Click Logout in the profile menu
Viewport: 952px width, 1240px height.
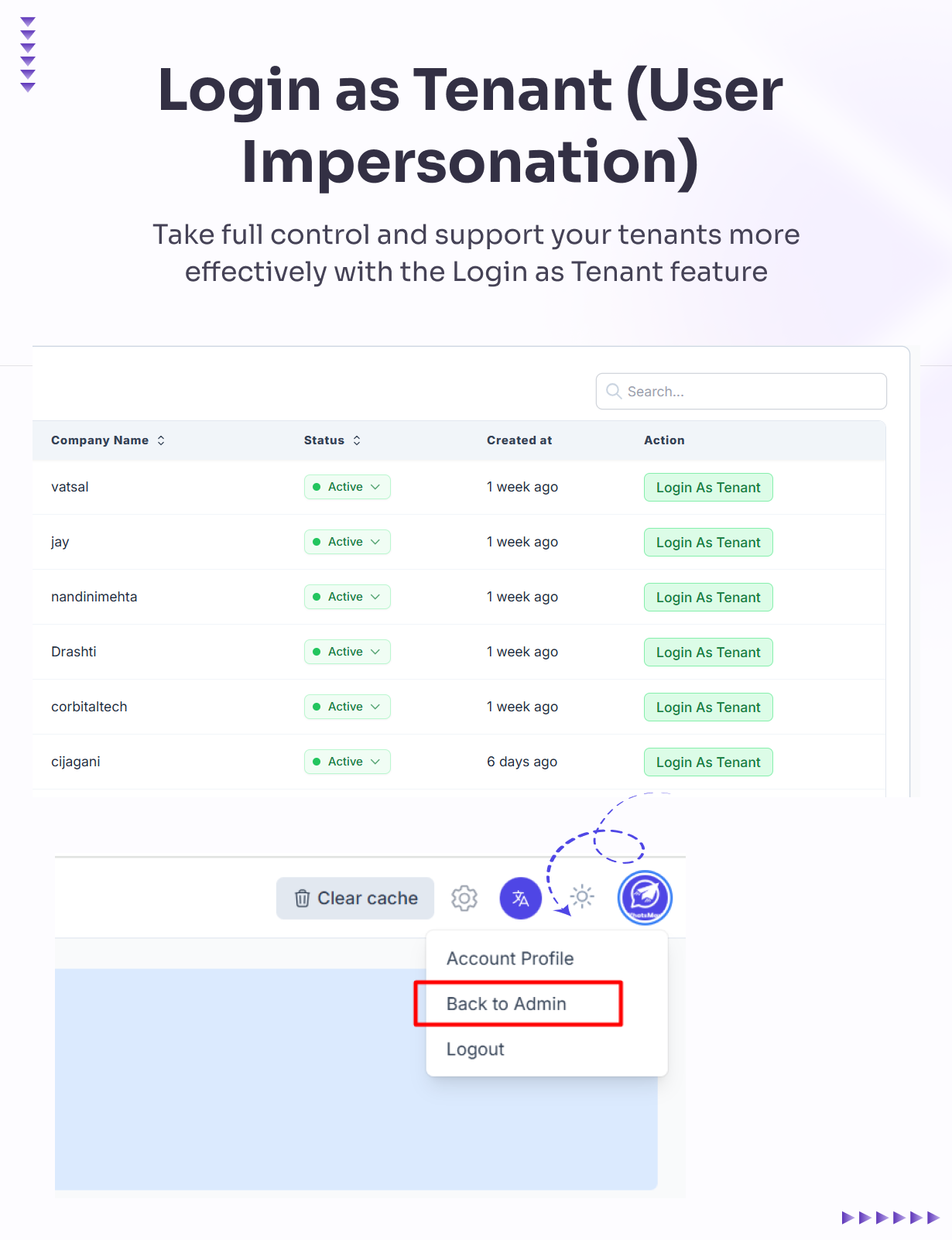tap(475, 1049)
